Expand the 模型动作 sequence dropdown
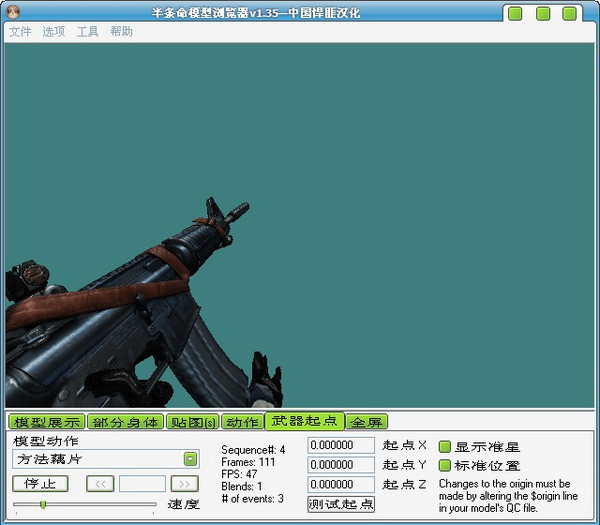 tap(190, 459)
